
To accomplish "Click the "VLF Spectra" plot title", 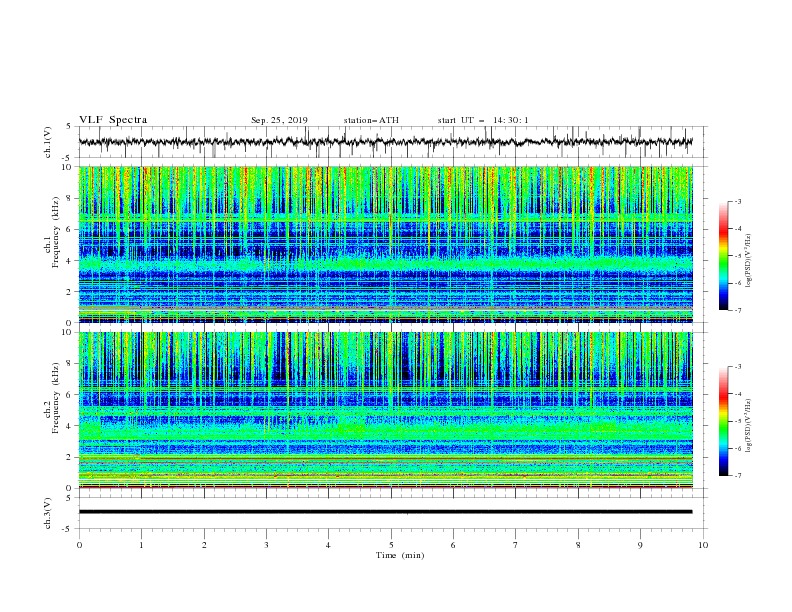I will pyautogui.click(x=113, y=120).
